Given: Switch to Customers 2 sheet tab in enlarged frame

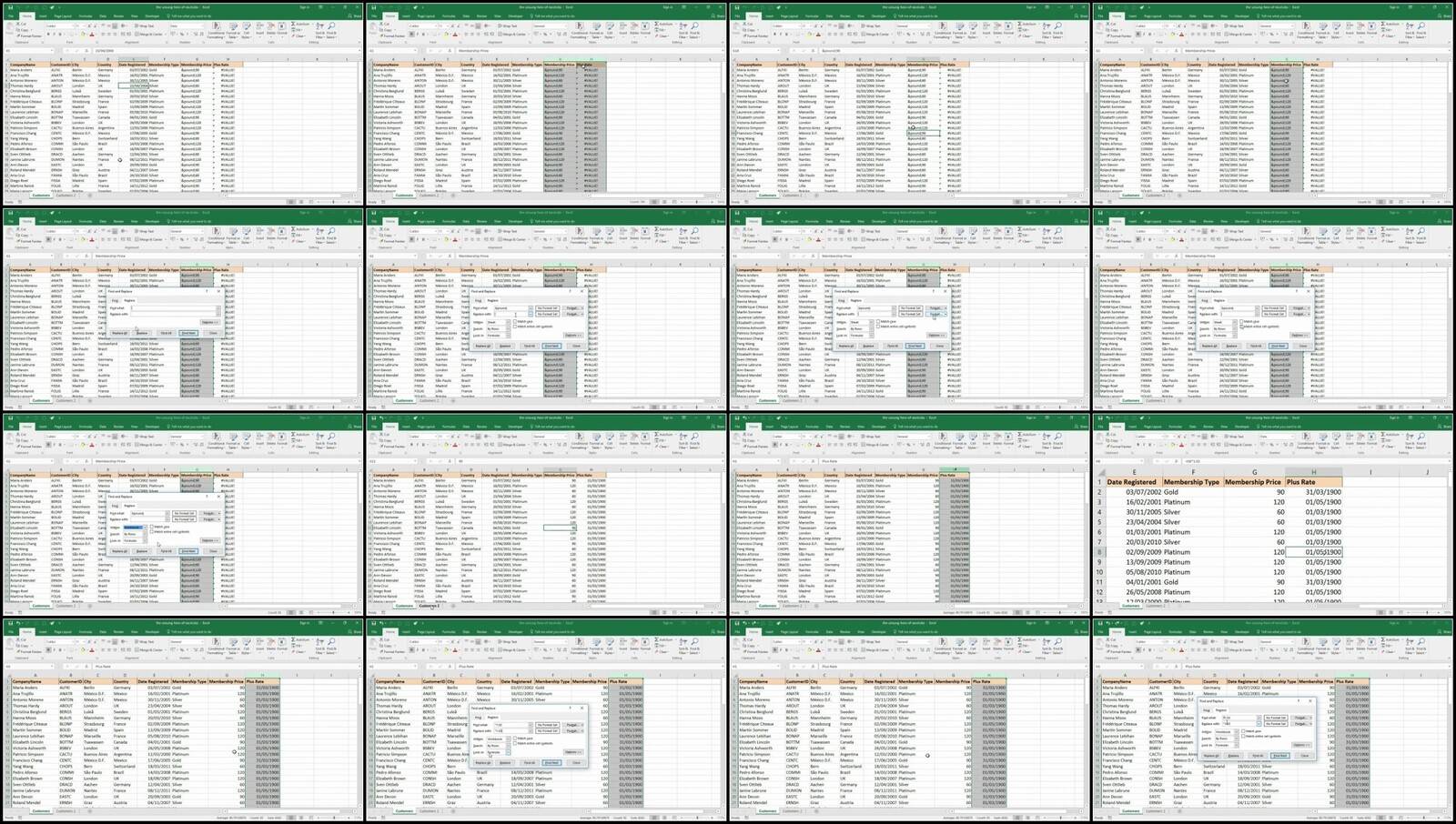Looking at the screenshot, I should tap(1155, 606).
